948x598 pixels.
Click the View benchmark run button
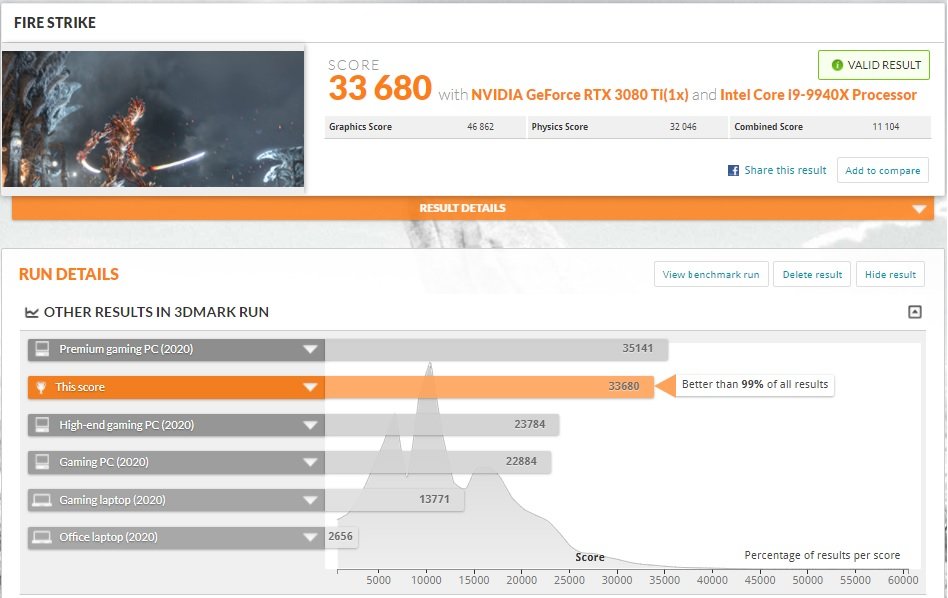(711, 275)
